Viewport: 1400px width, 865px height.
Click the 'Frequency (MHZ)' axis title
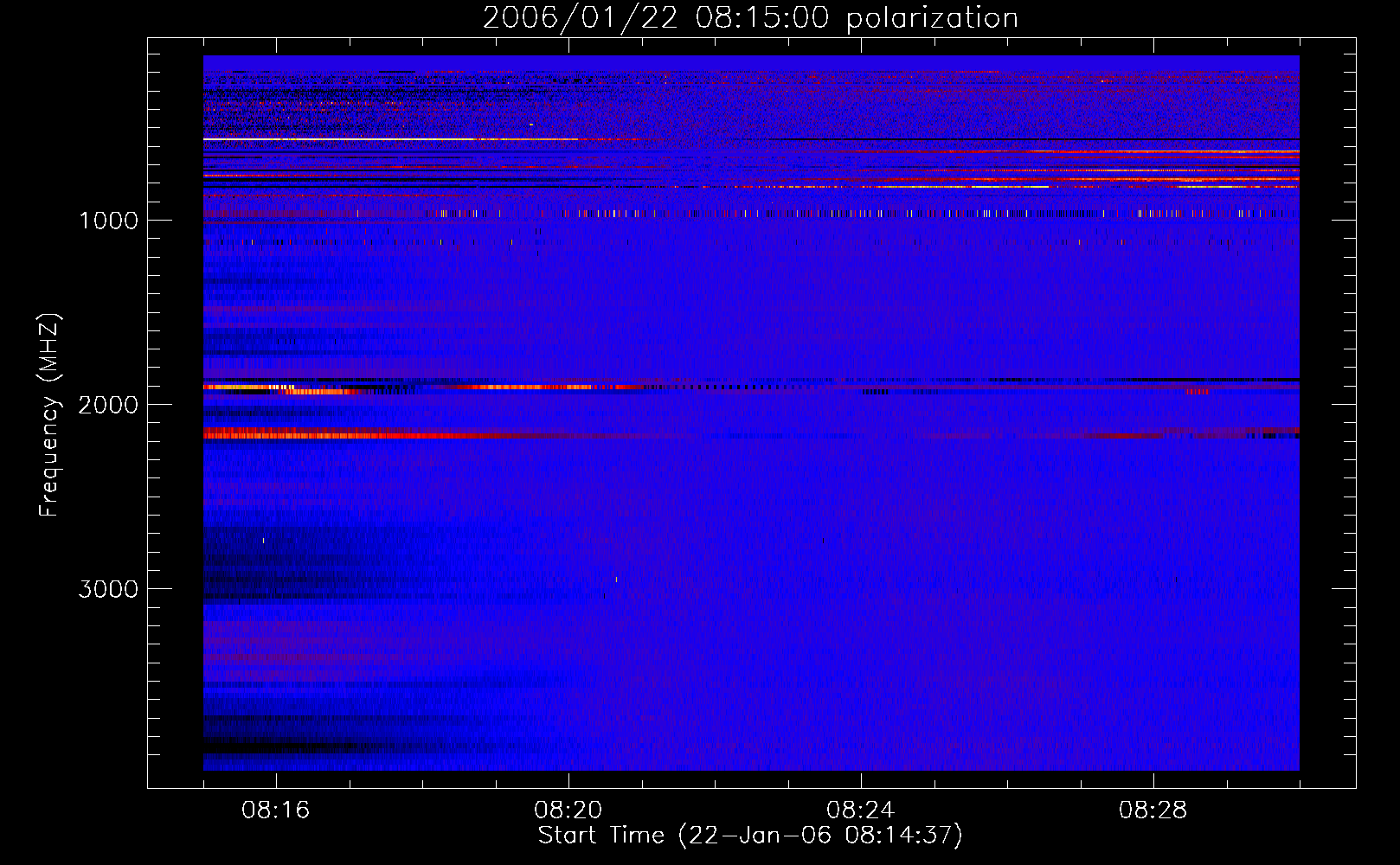point(49,415)
